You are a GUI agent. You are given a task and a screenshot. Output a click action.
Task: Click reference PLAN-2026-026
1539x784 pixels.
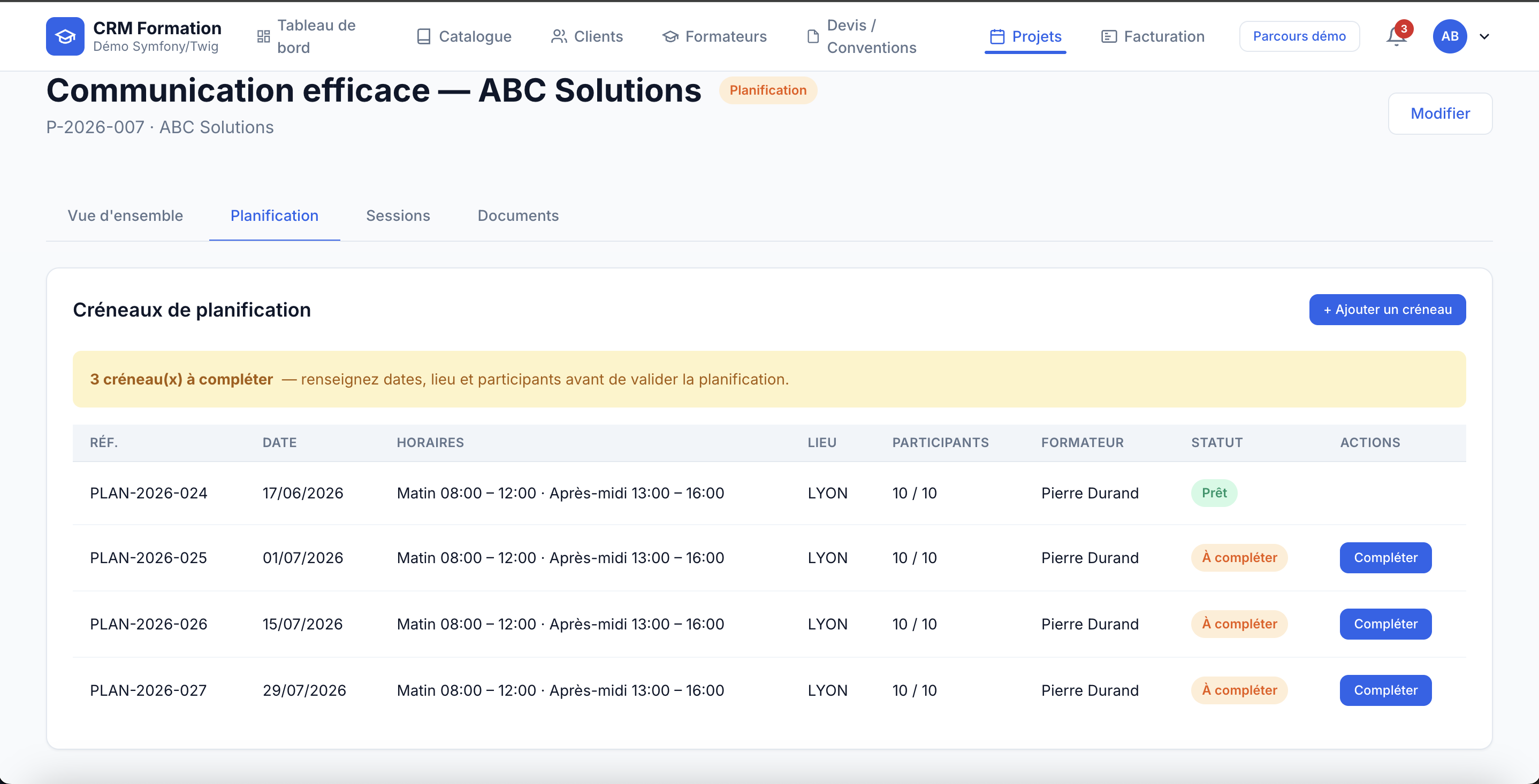[149, 624]
